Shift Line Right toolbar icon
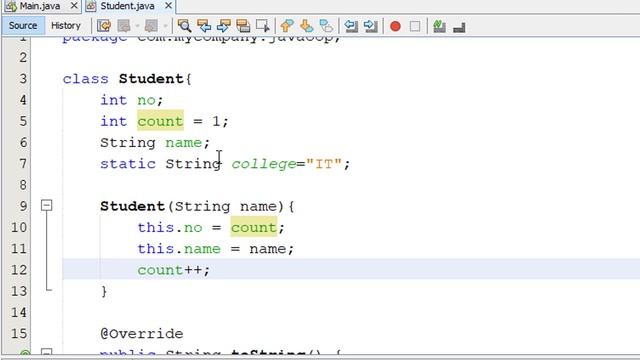The image size is (640, 360). (370, 26)
